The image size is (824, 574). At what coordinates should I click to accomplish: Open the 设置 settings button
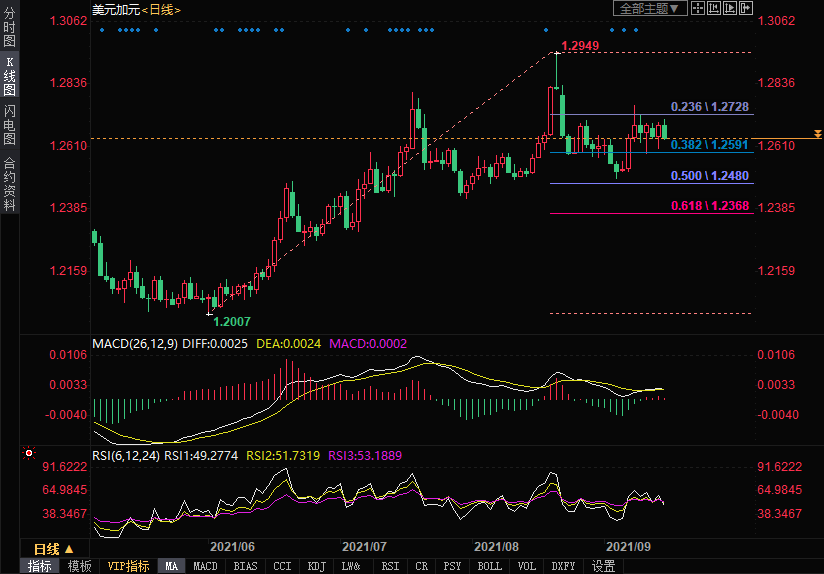coord(603,566)
